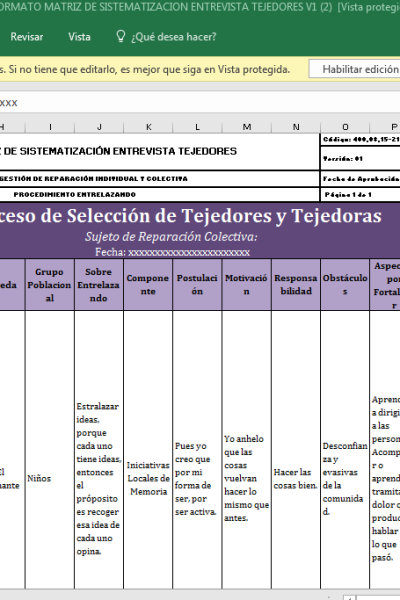
Task: Click the ¿Qué desea hacer? search box
Action: 174,37
